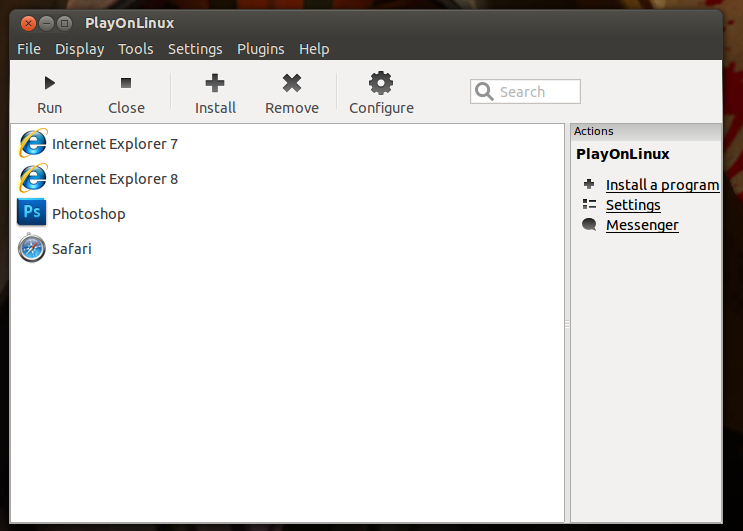Open the Settings menu in menu bar

195,49
